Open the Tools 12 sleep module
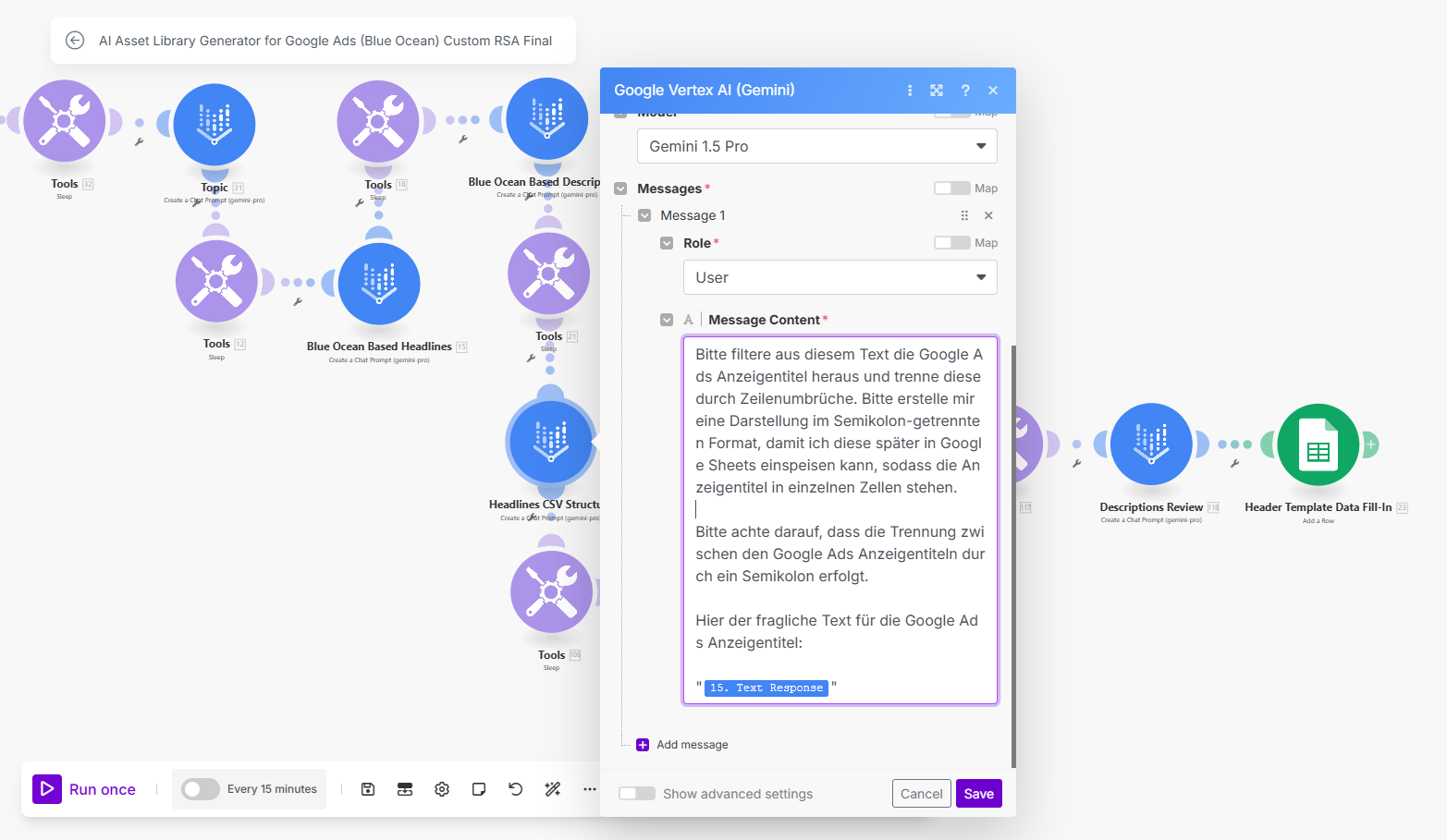The image size is (1447, 840). point(216,282)
